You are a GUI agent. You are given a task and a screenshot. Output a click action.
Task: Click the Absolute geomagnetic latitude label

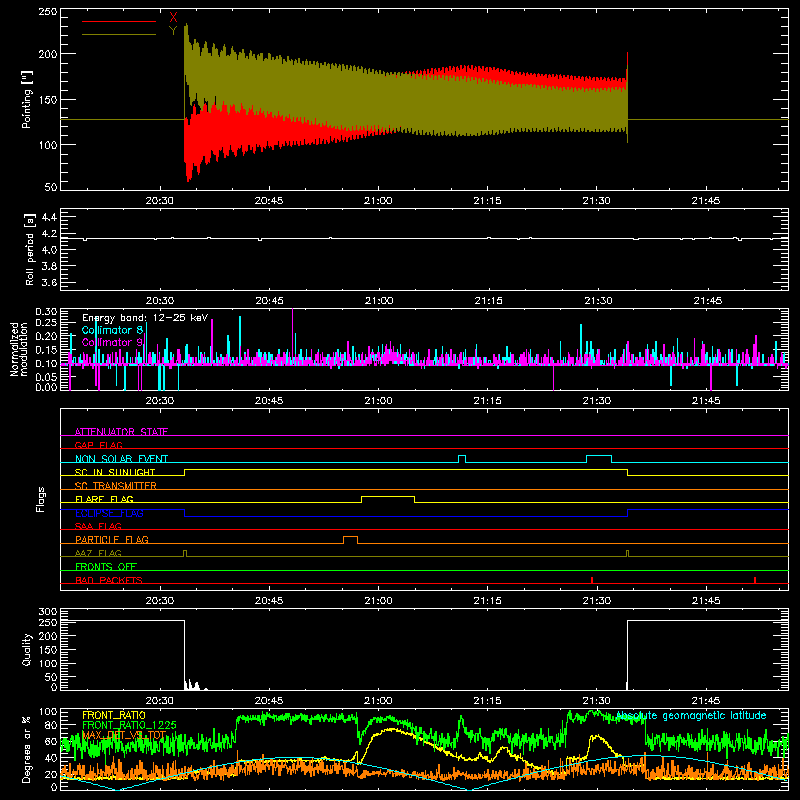pyautogui.click(x=691, y=715)
